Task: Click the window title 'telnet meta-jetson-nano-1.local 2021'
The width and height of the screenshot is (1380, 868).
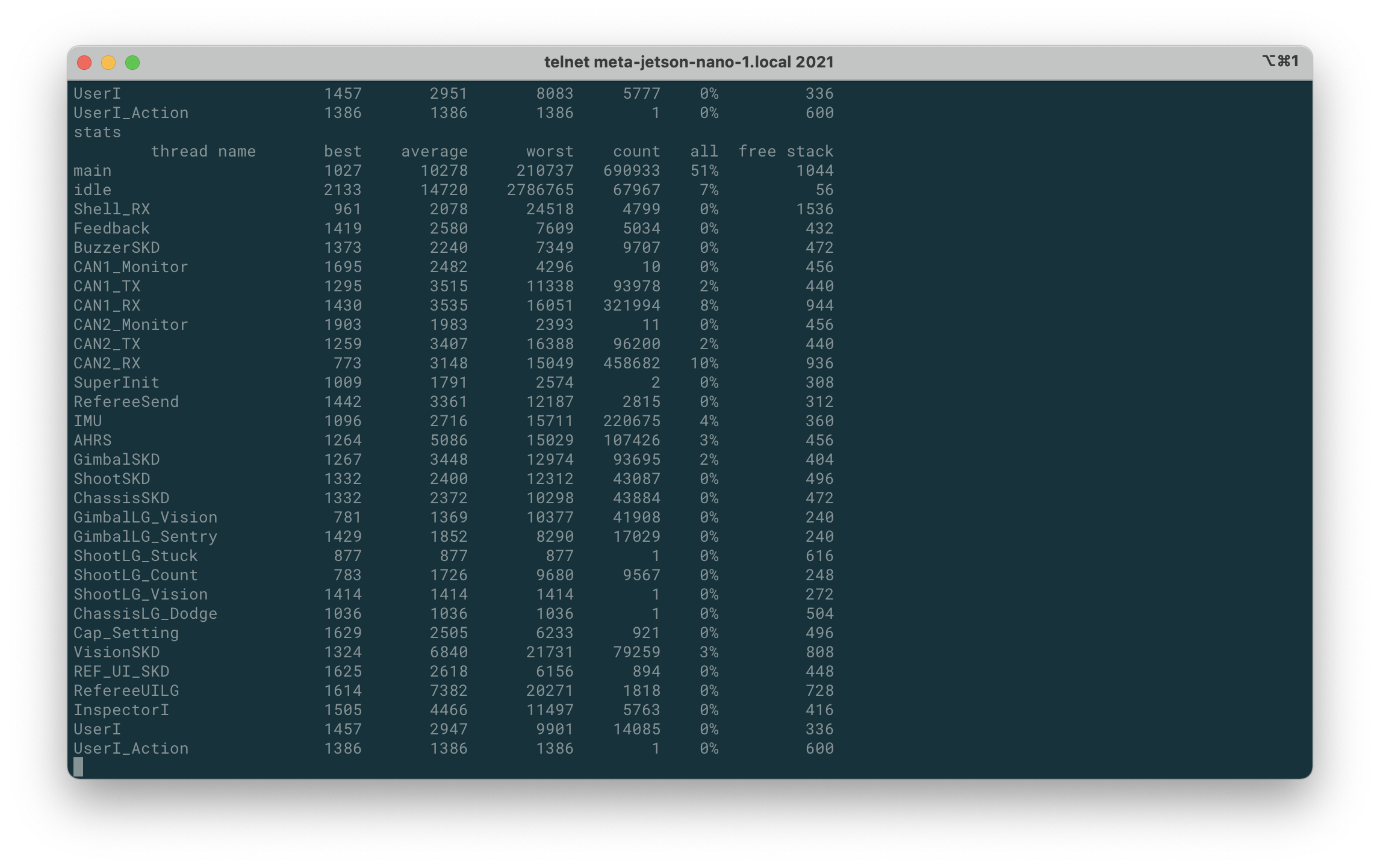Action: [x=689, y=62]
